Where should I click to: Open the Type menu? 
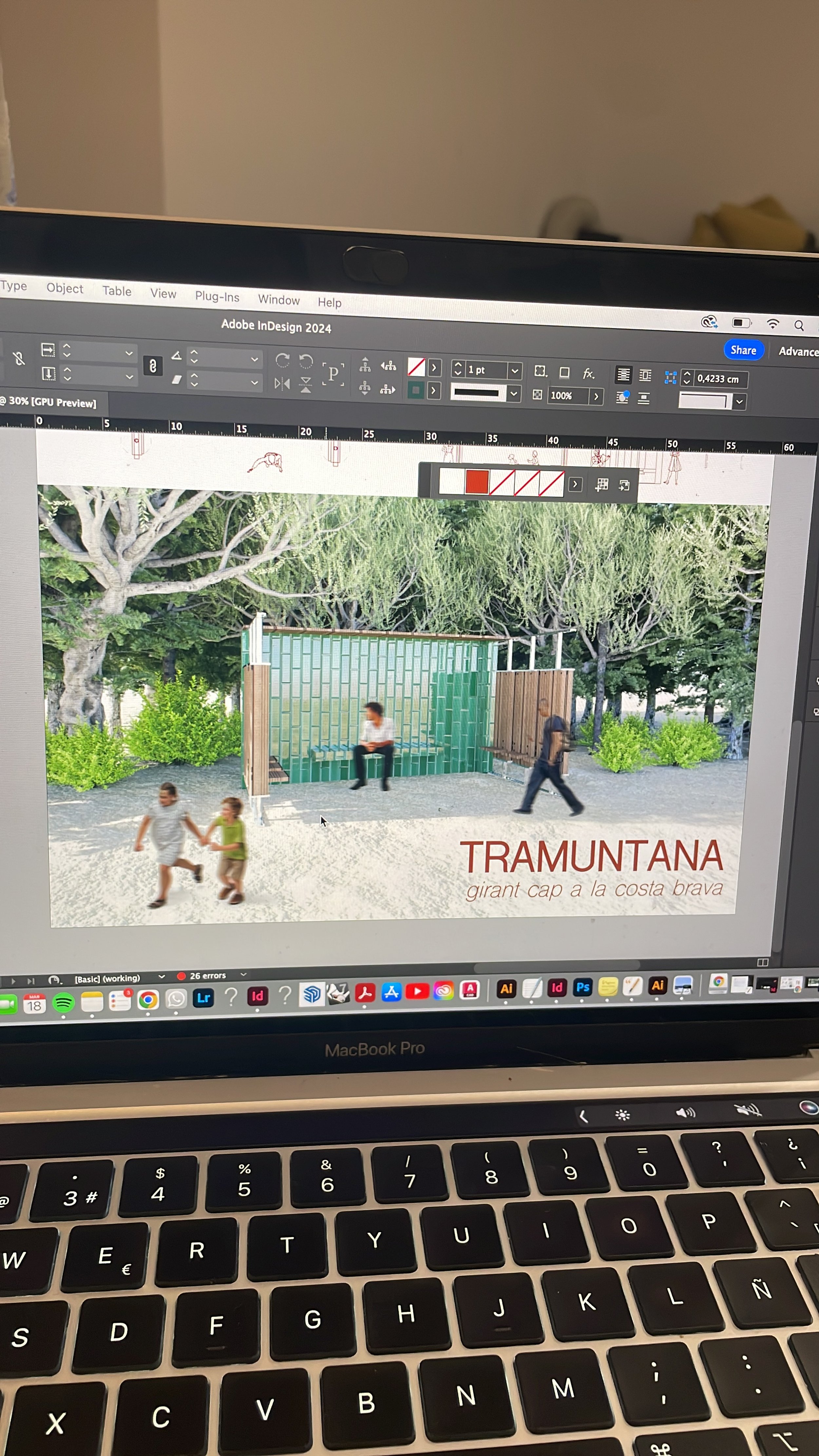(x=13, y=286)
